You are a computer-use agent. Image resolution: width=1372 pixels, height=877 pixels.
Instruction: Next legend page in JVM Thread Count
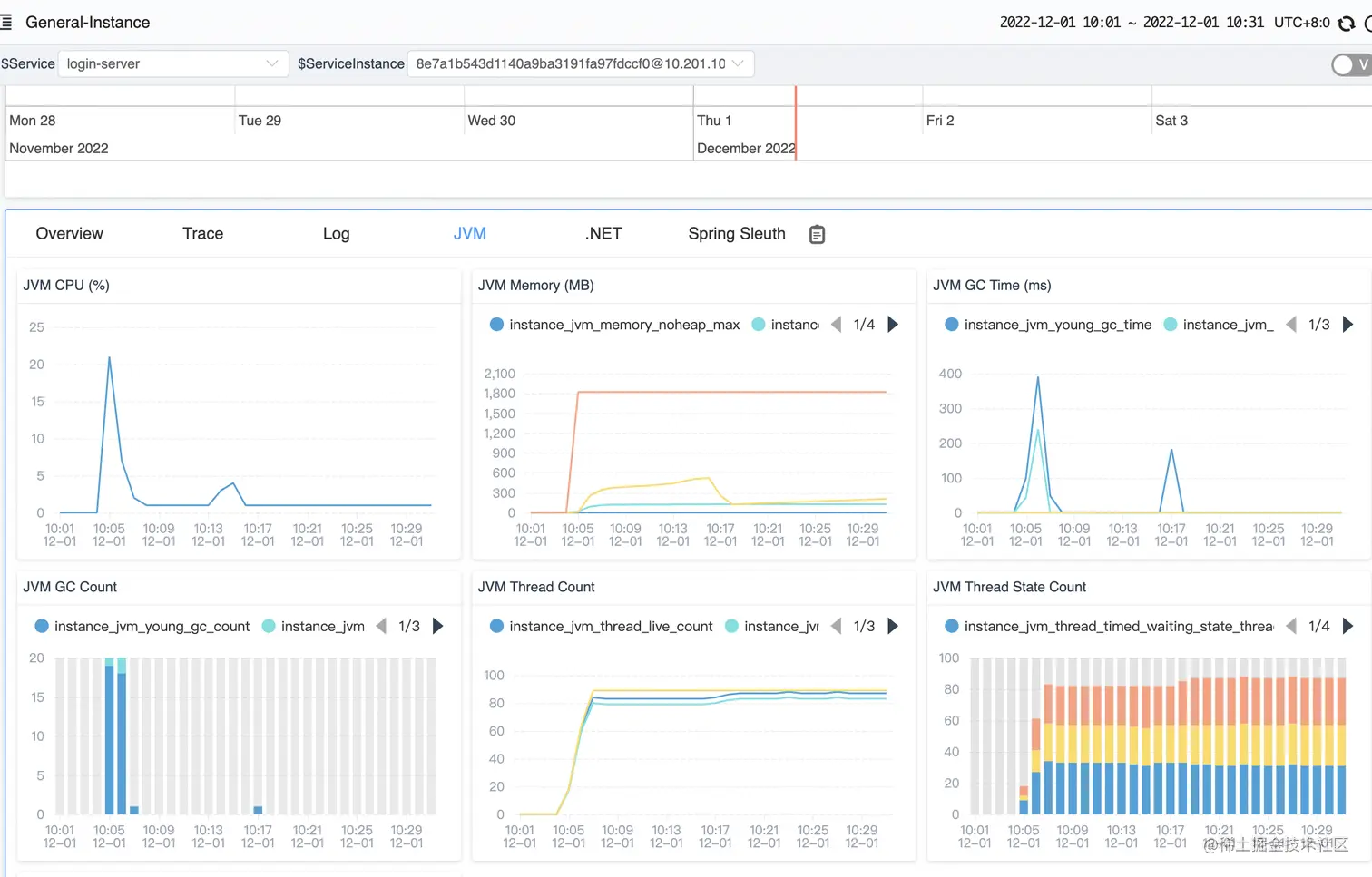[893, 626]
